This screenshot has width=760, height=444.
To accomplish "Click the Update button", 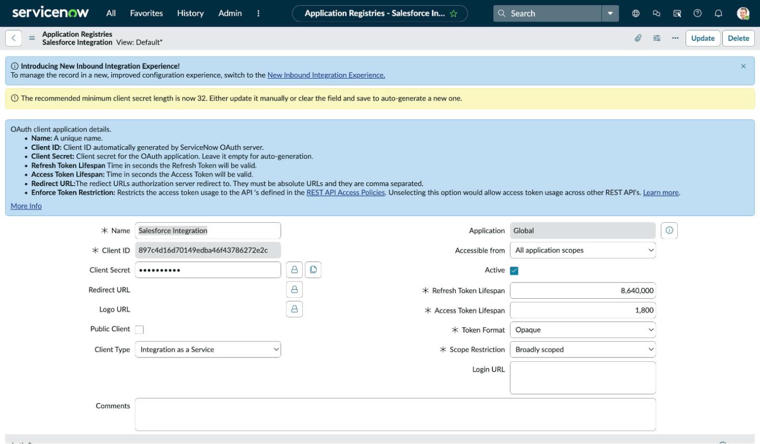I will pos(703,38).
